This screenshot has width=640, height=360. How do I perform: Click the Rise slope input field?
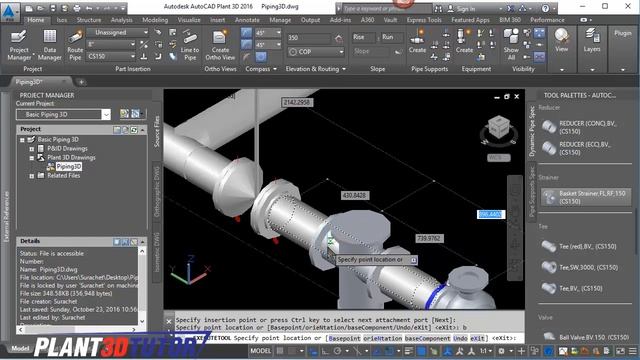point(363,37)
